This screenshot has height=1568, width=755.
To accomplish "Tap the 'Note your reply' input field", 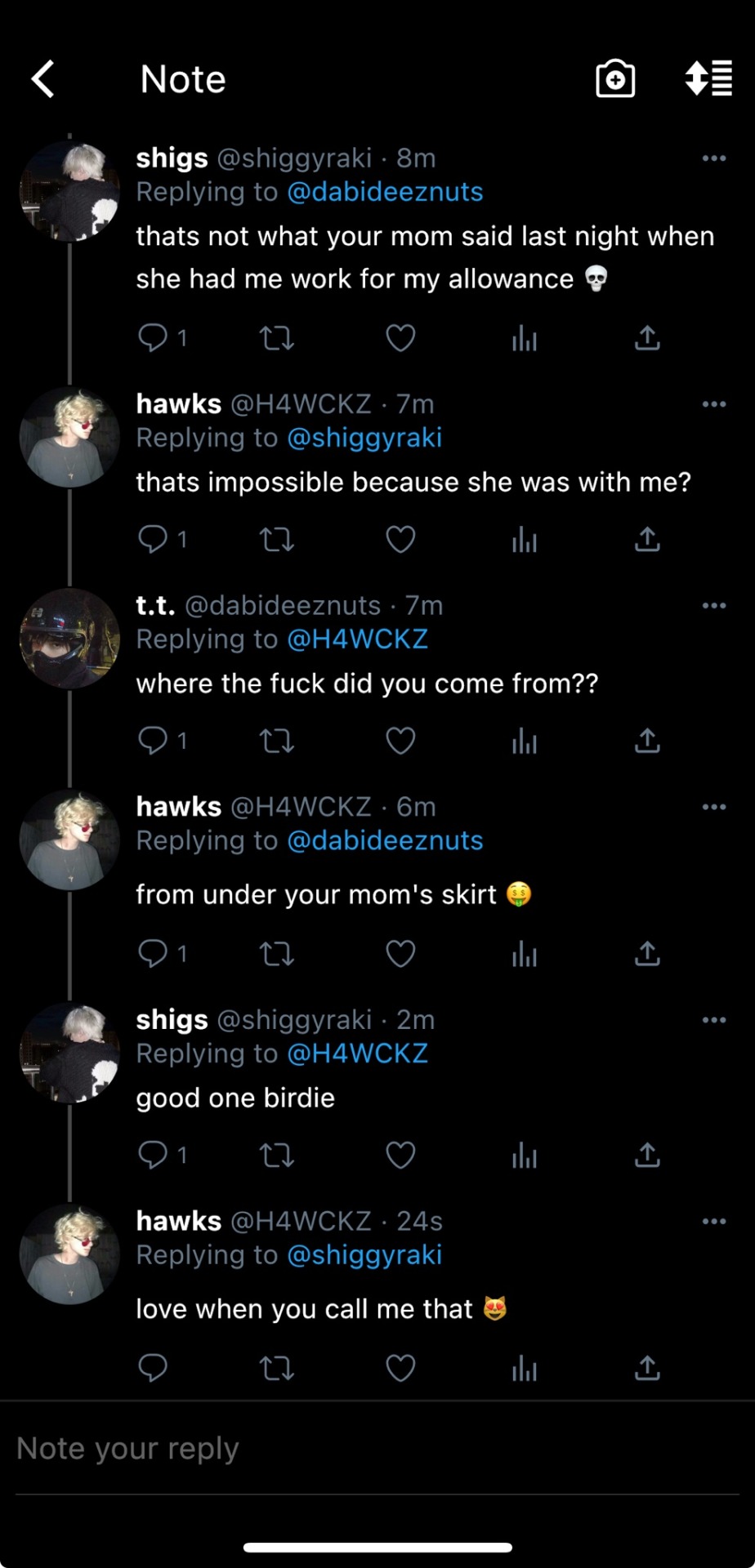I will (376, 1449).
